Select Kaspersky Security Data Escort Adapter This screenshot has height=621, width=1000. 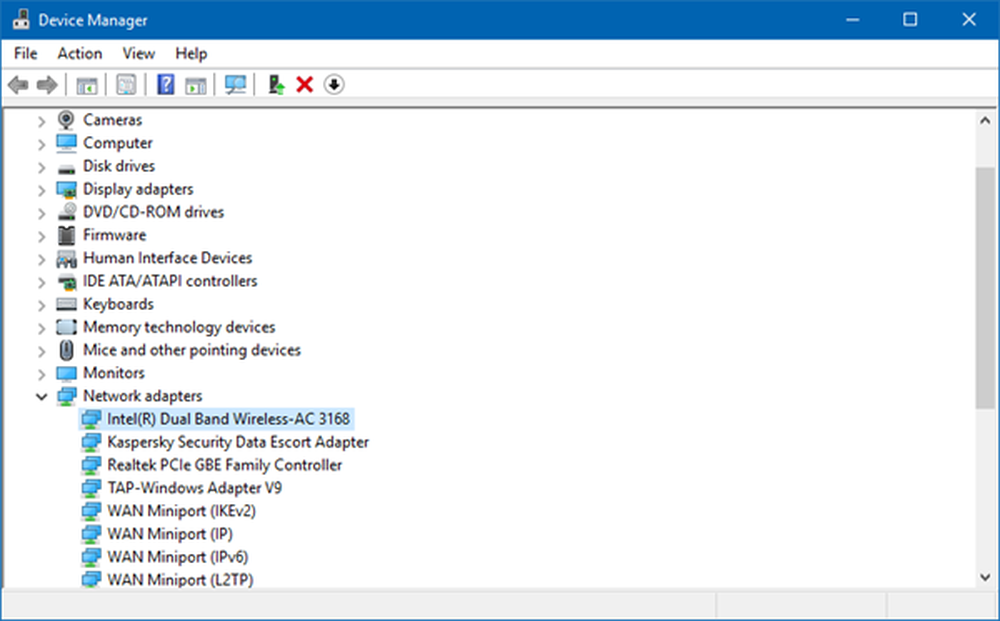238,442
